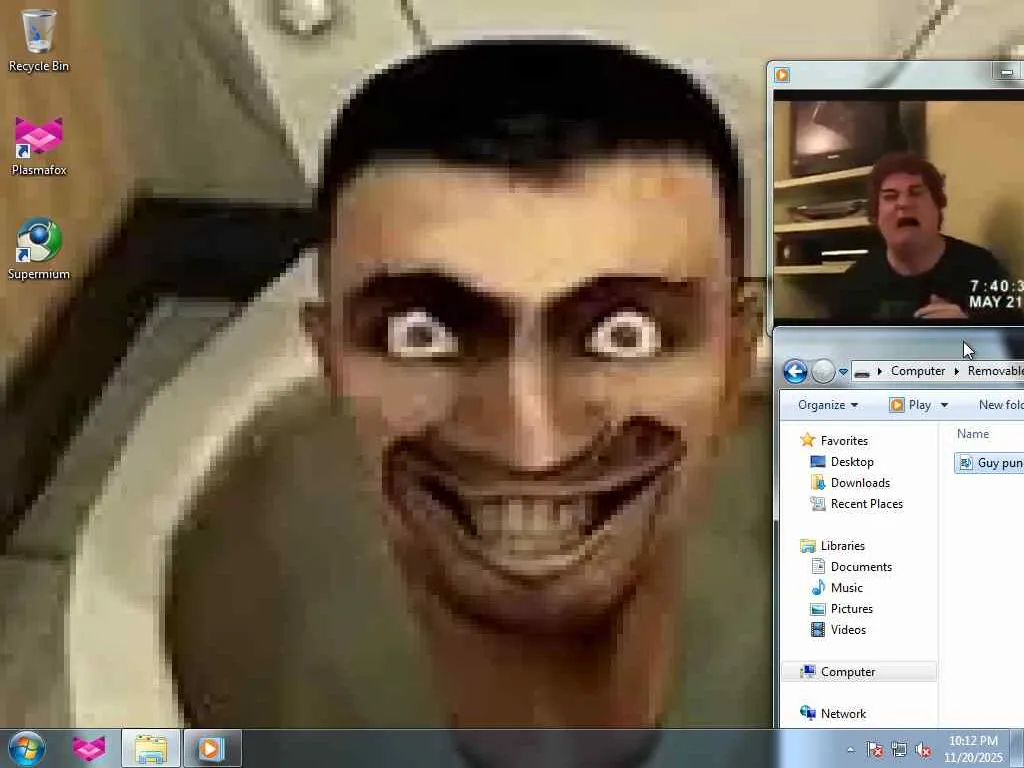Switch to Windows Media Player taskbar button
The height and width of the screenshot is (768, 1024).
pos(212,748)
